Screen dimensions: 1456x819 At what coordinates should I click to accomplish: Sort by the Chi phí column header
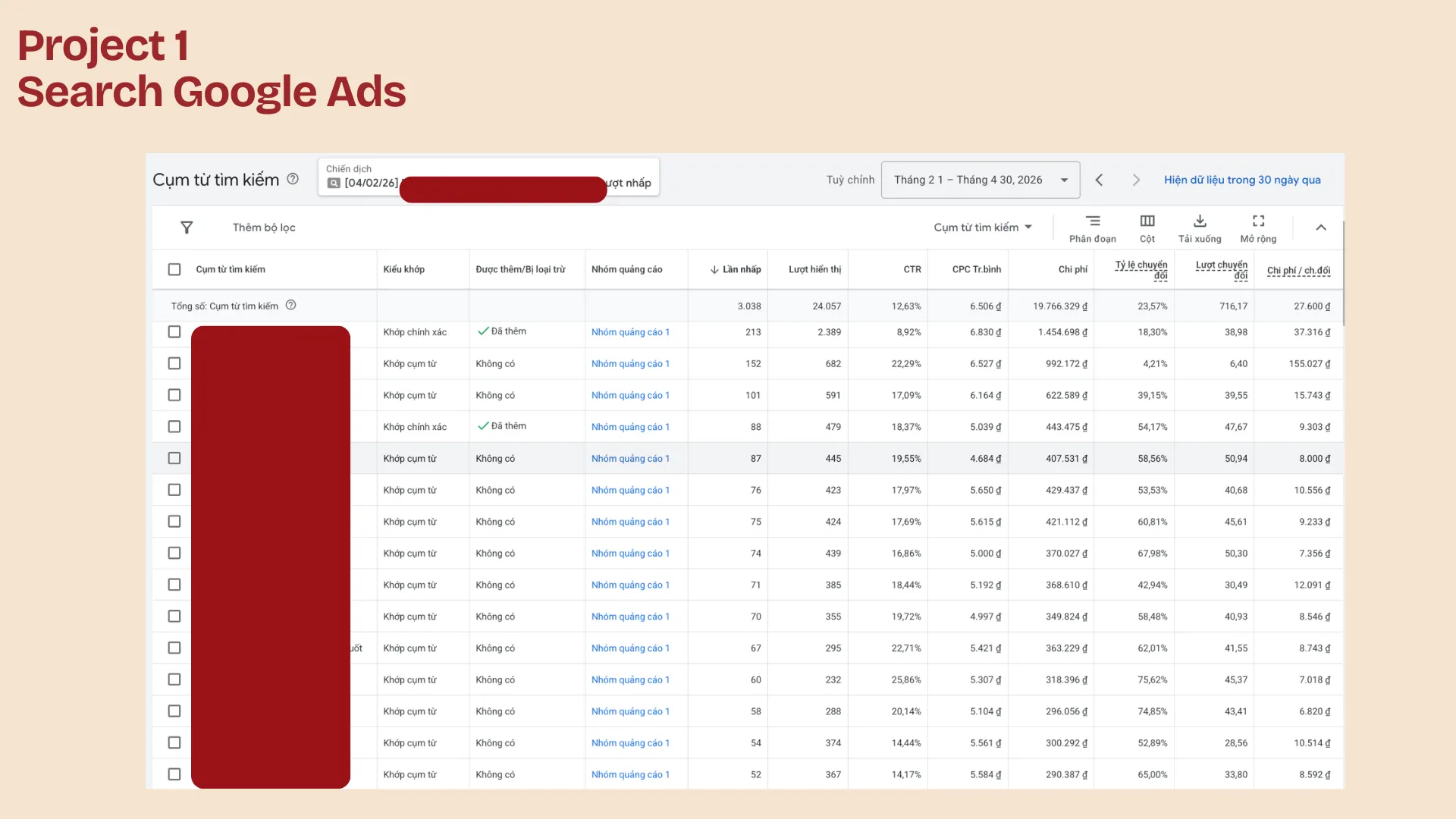pyautogui.click(x=1073, y=269)
